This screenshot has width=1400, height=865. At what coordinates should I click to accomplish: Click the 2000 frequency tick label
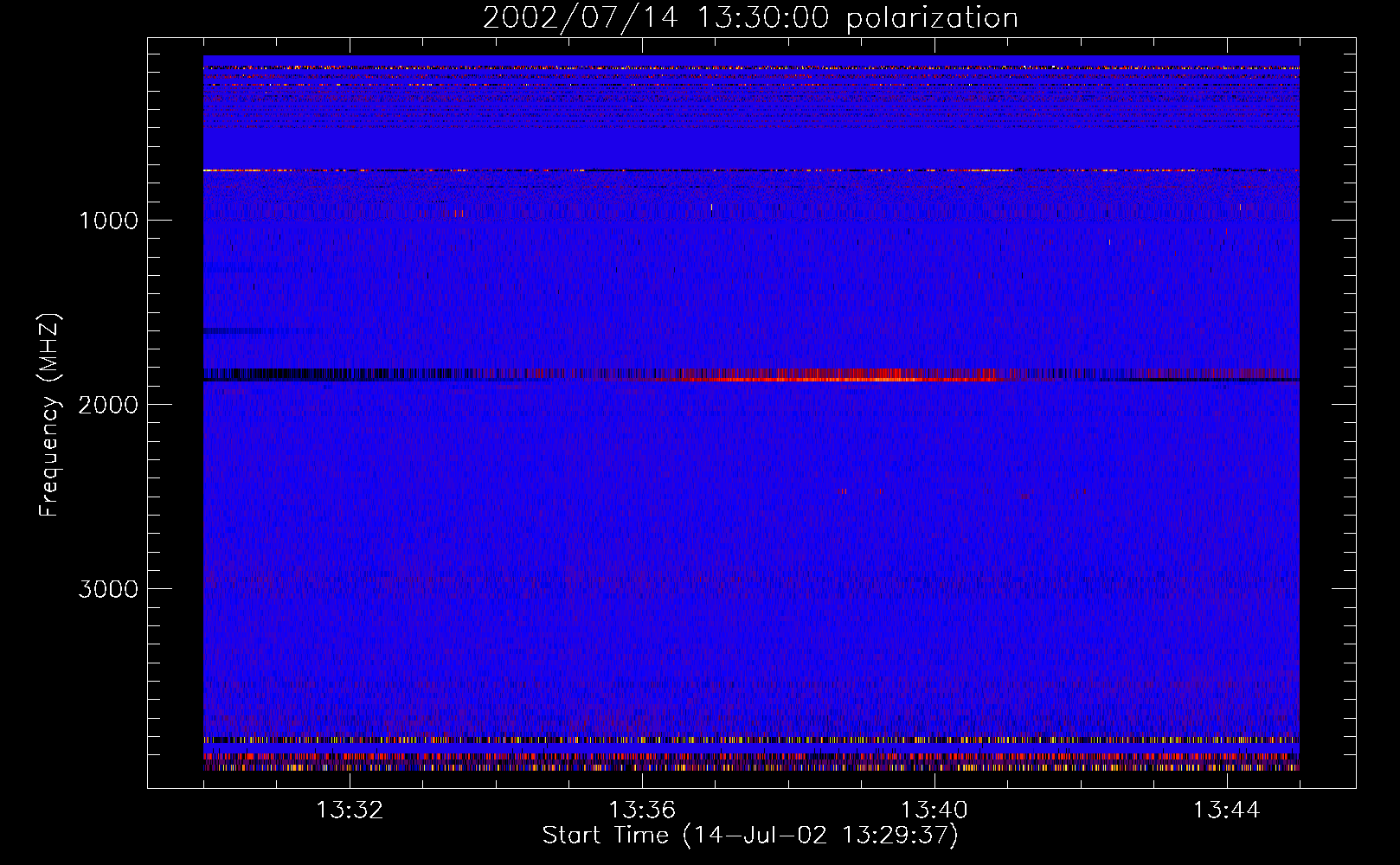[x=108, y=405]
